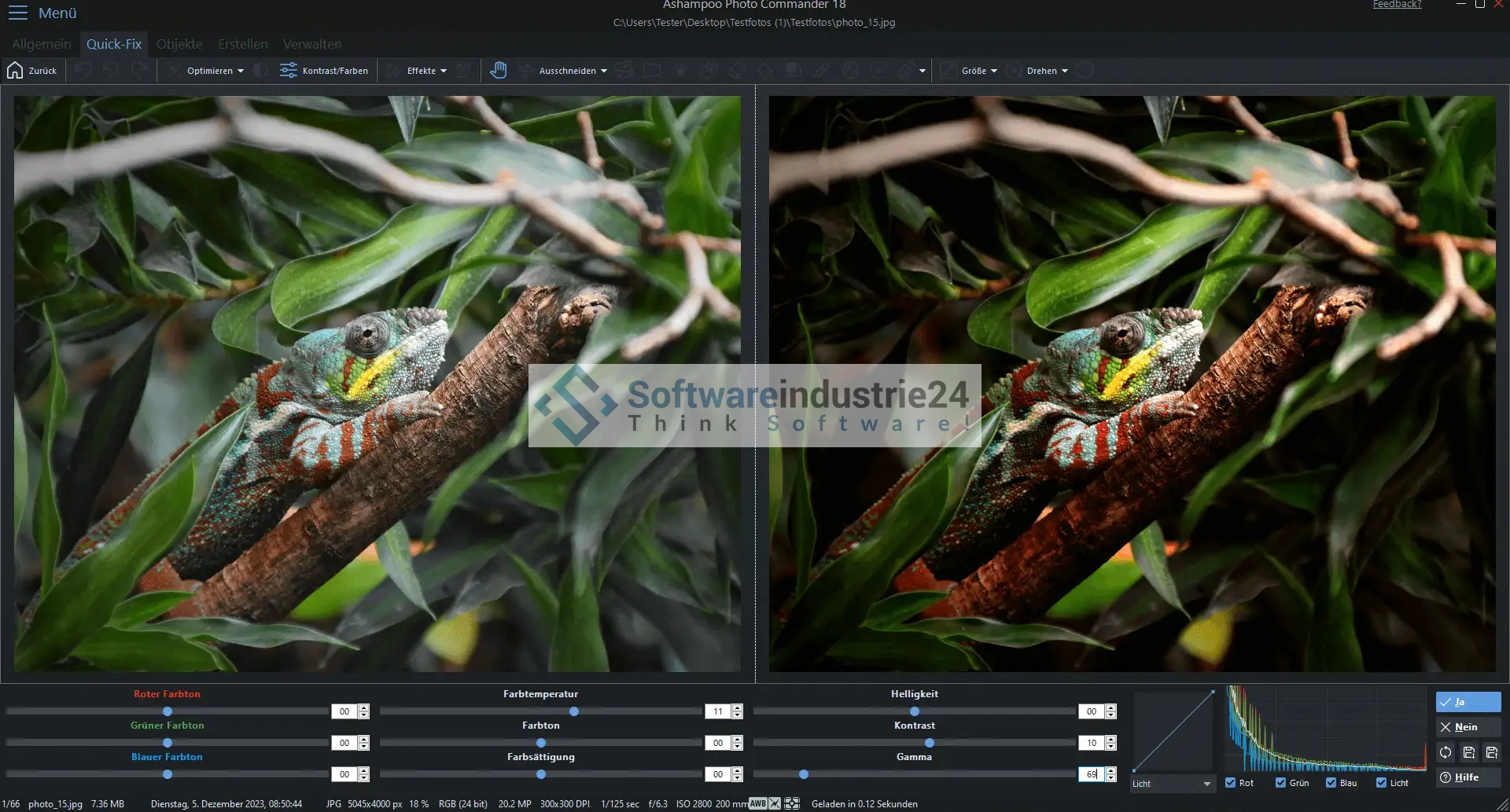
Task: Click the Gamma value input field
Action: [1091, 774]
